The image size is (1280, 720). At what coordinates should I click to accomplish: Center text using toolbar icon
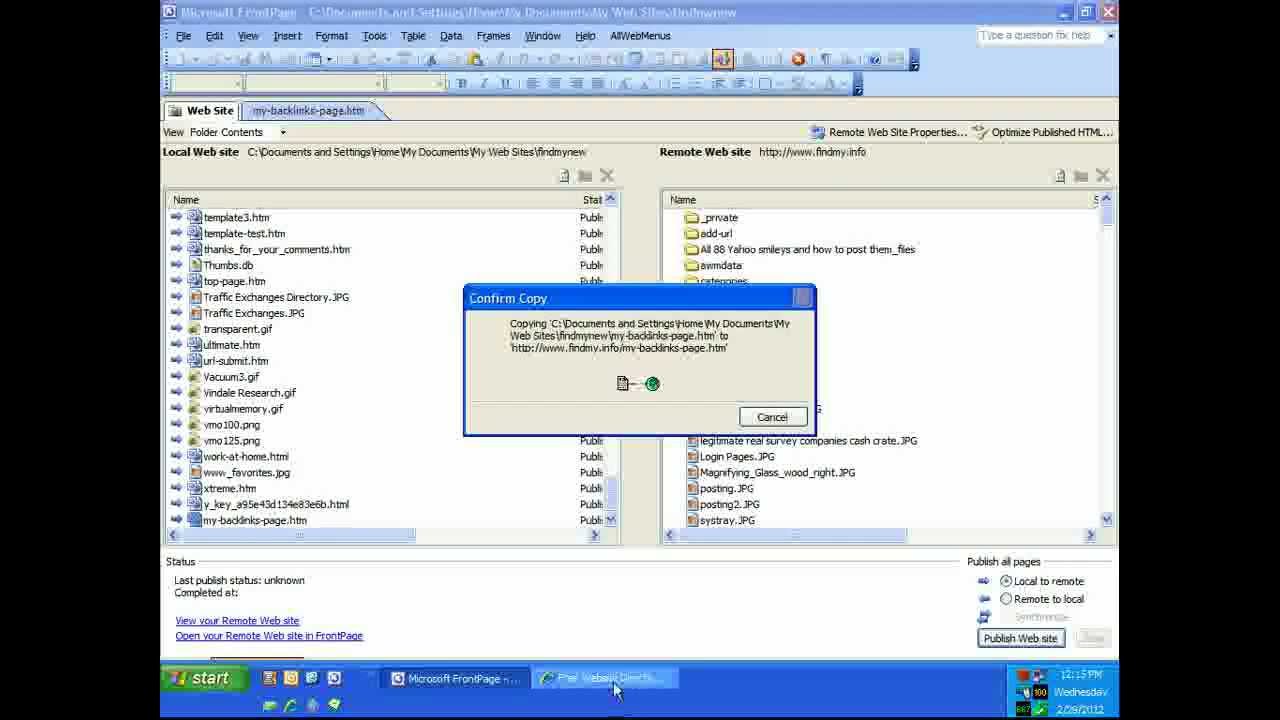pyautogui.click(x=554, y=84)
